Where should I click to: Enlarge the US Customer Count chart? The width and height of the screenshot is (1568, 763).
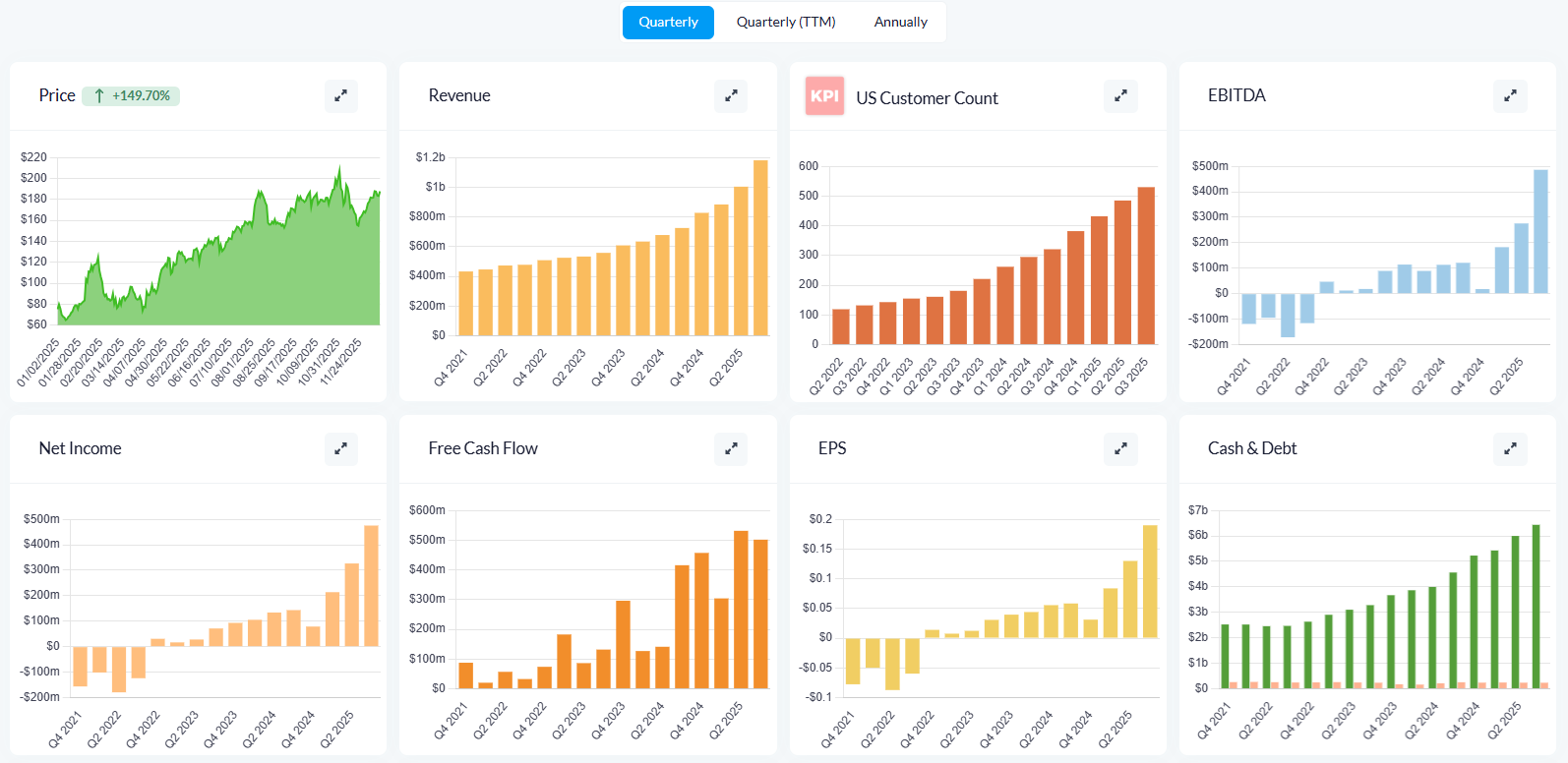(1119, 96)
